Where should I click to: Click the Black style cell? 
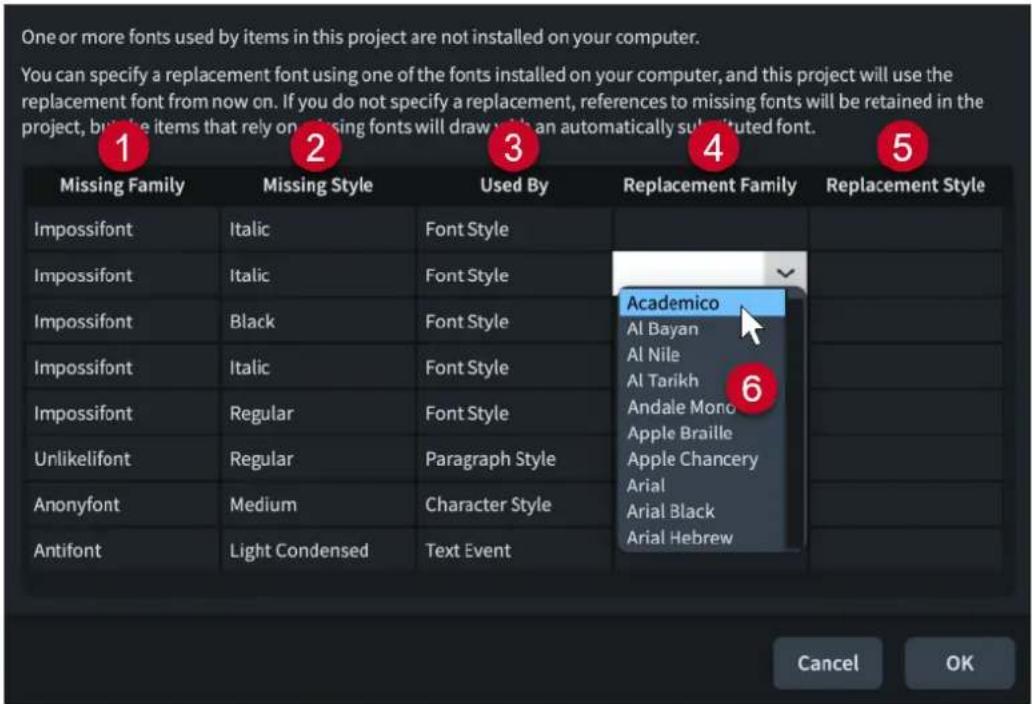pyautogui.click(x=319, y=321)
